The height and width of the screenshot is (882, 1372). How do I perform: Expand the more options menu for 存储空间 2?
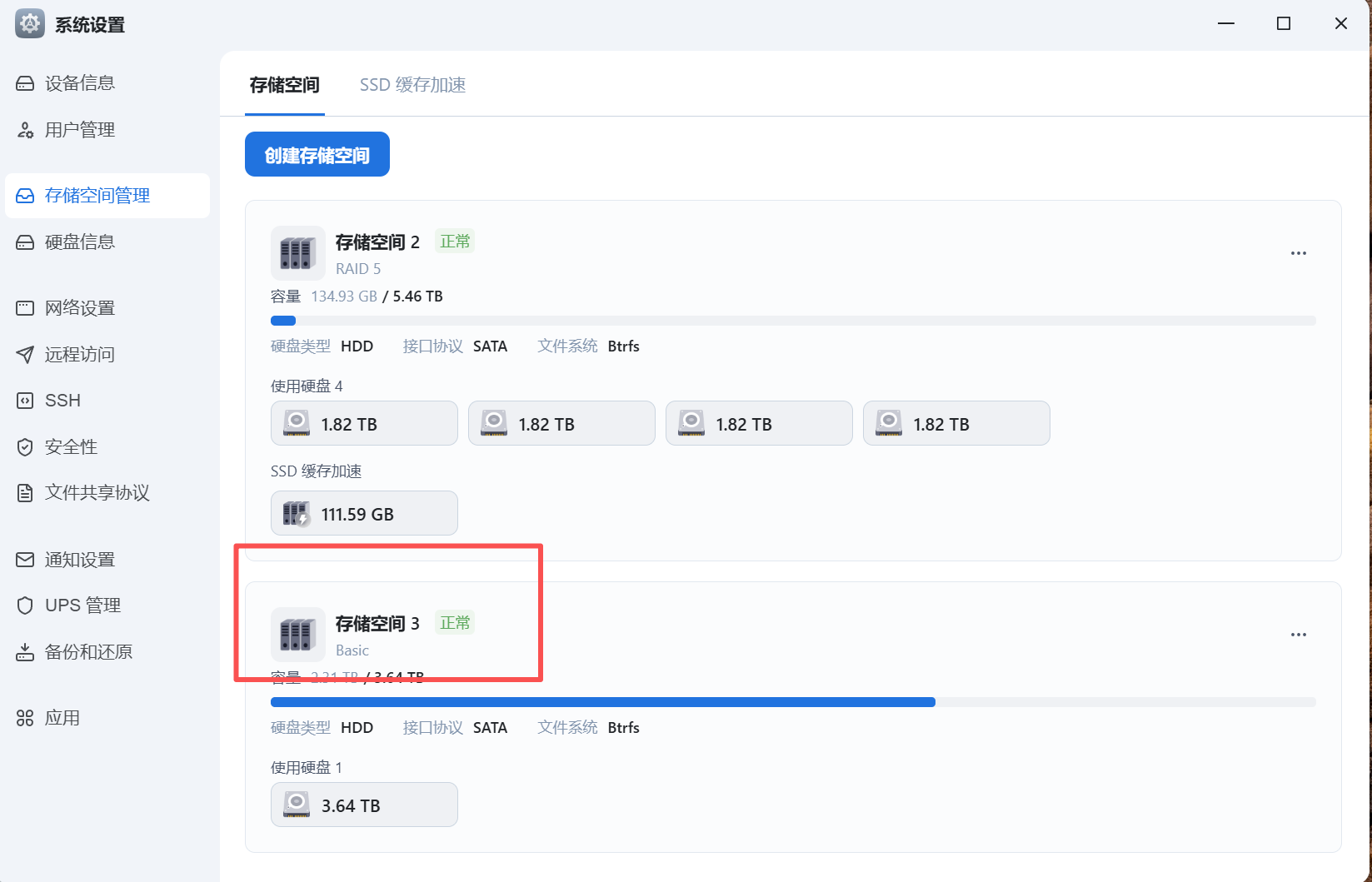tap(1298, 253)
